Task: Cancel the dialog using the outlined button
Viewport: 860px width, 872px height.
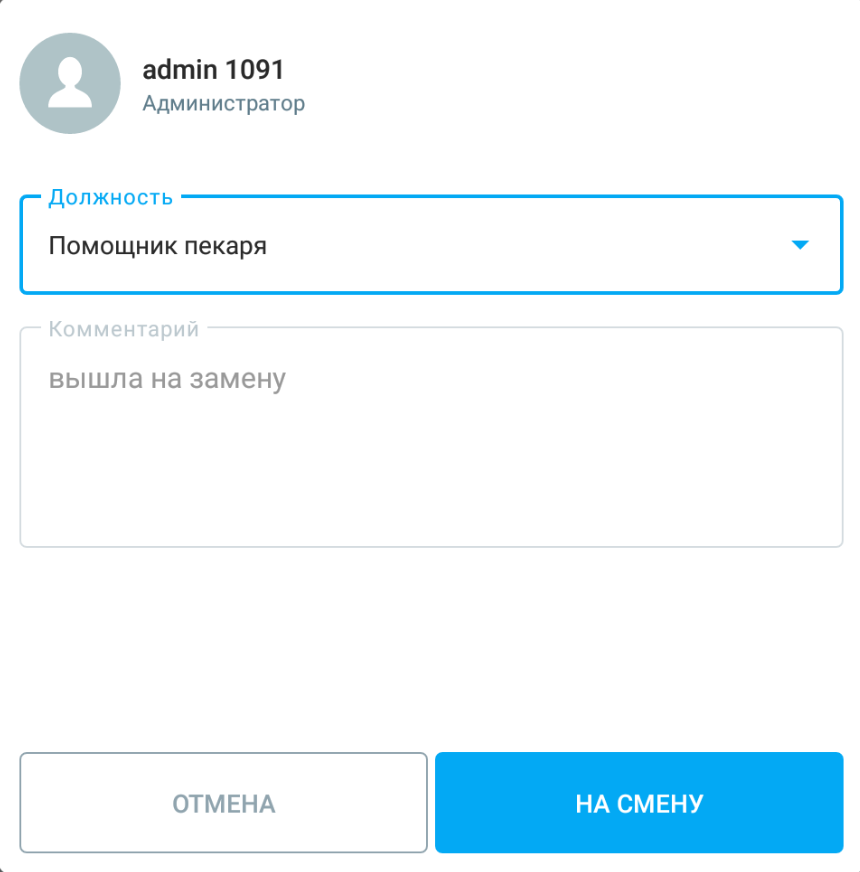Action: 224,802
